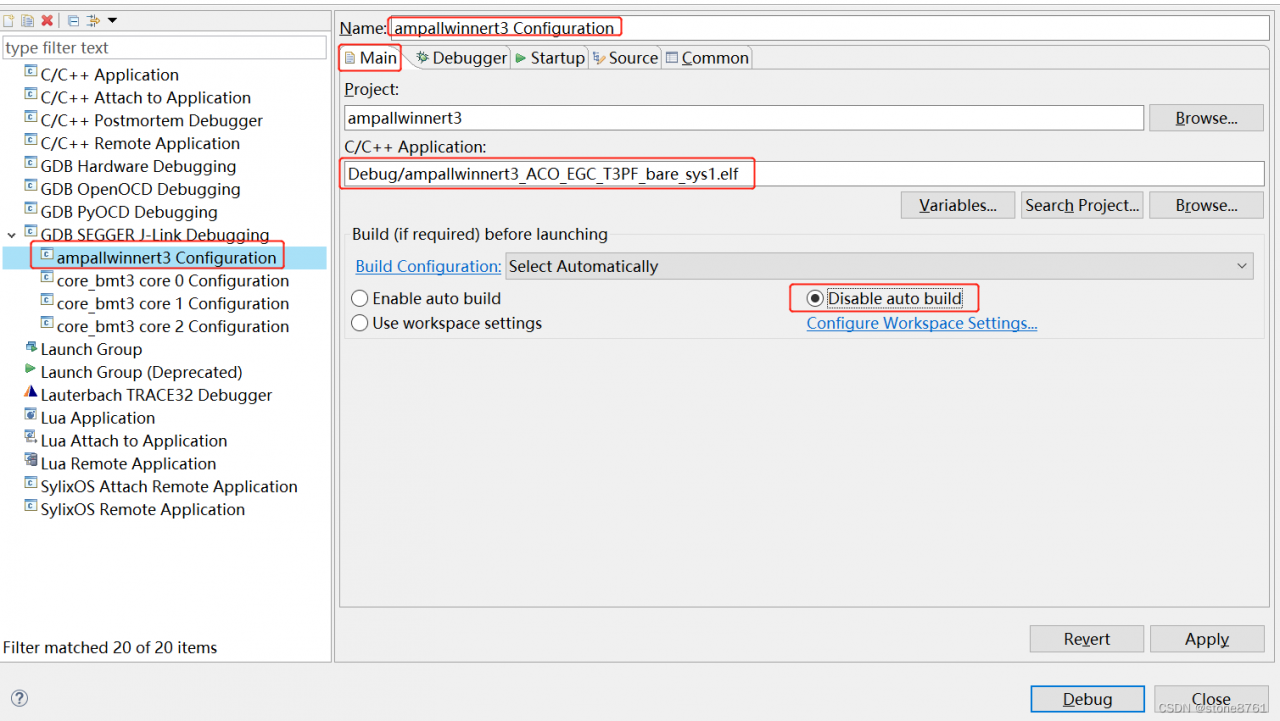The image size is (1280, 721).
Task: Delete selected launch configuration with red X
Action: click(x=47, y=20)
